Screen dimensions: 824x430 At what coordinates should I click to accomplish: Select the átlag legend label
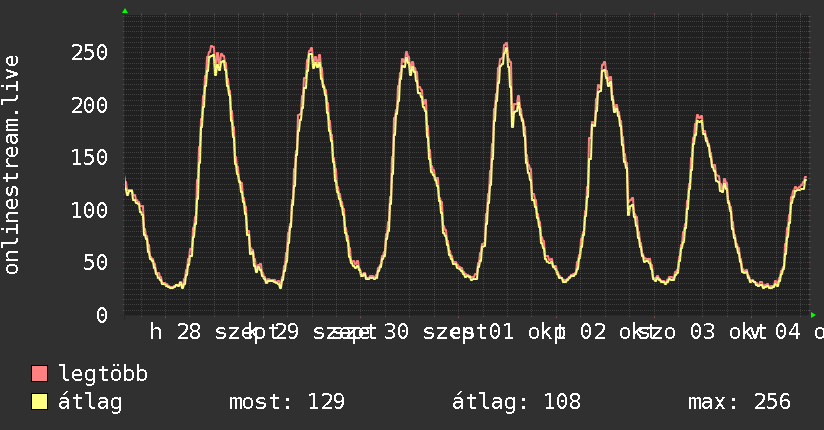pyautogui.click(x=90, y=402)
